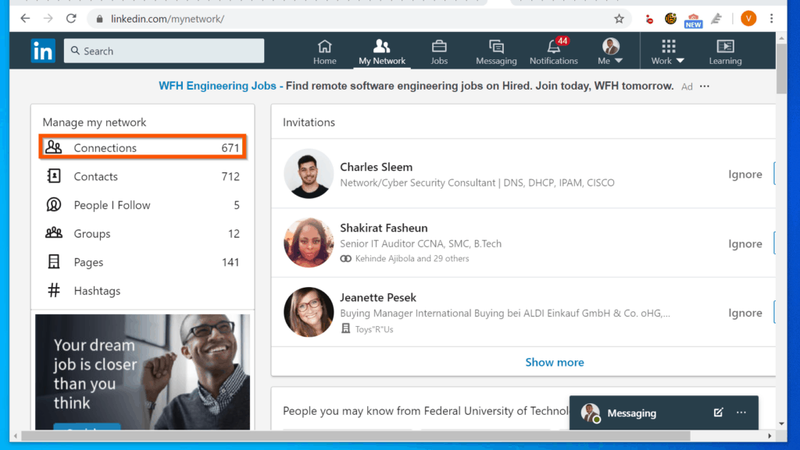Open Messaging overlay options ellipsis

pos(741,412)
